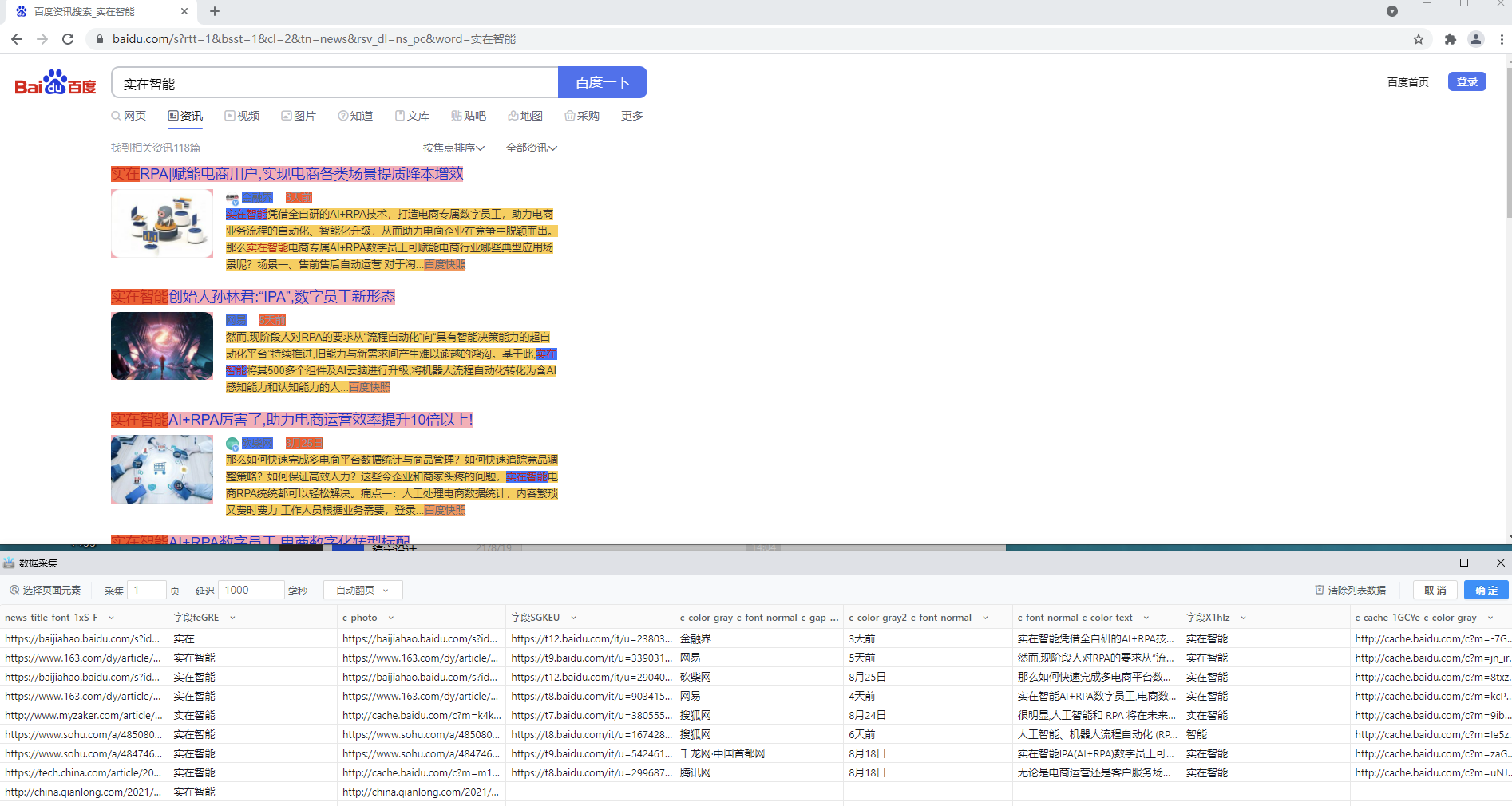Switch to the 图片 search tab
The width and height of the screenshot is (1512, 806).
pyautogui.click(x=299, y=116)
